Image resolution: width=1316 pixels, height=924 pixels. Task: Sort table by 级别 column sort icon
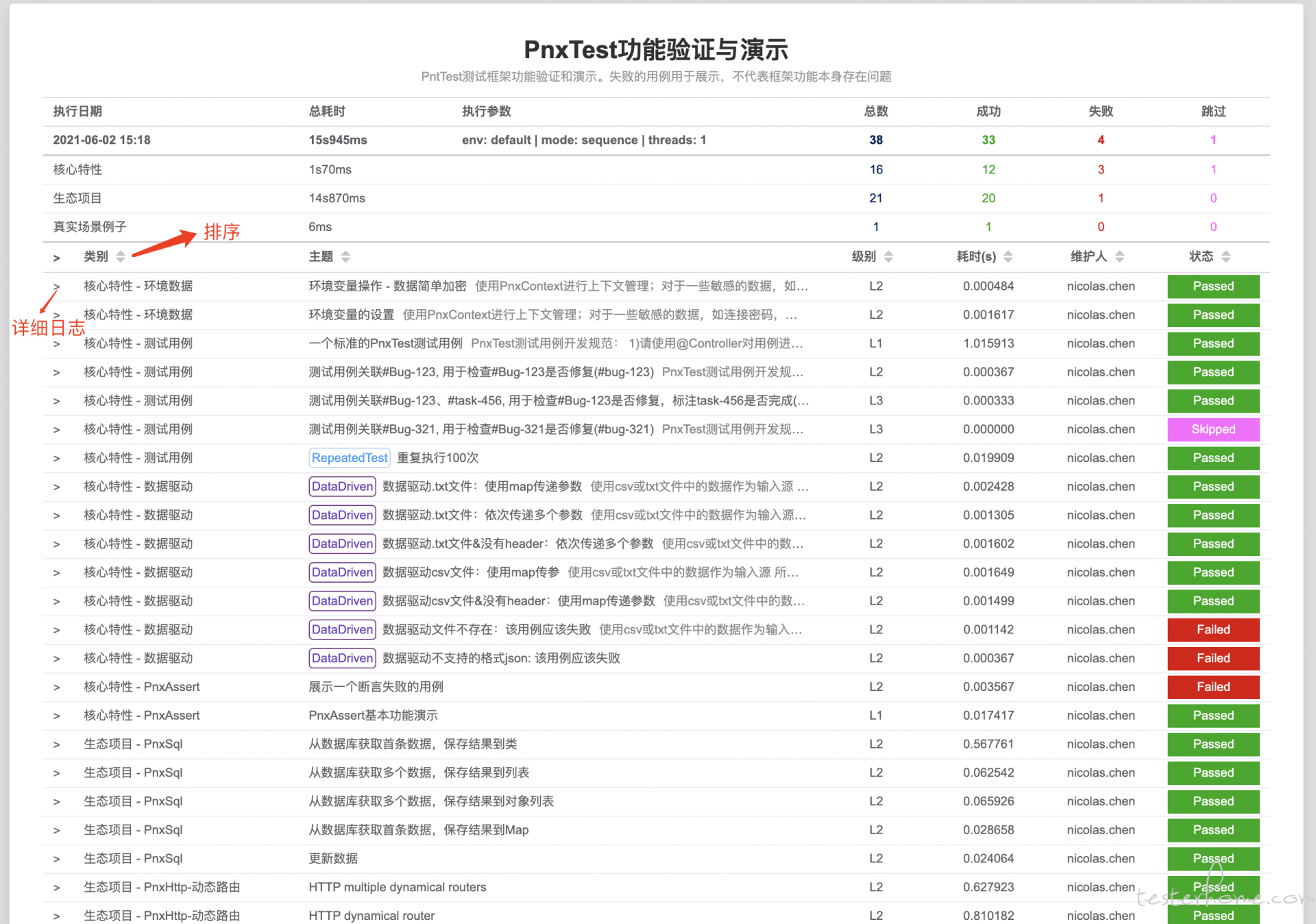(x=888, y=256)
